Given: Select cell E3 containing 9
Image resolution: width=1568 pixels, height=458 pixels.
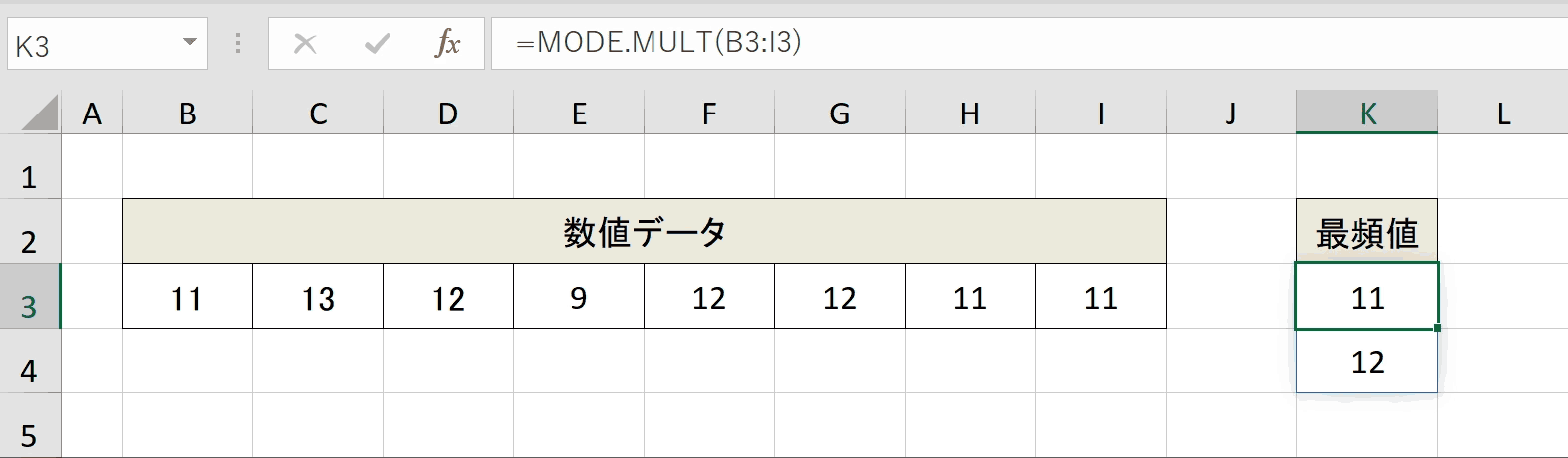Looking at the screenshot, I should click(x=579, y=297).
